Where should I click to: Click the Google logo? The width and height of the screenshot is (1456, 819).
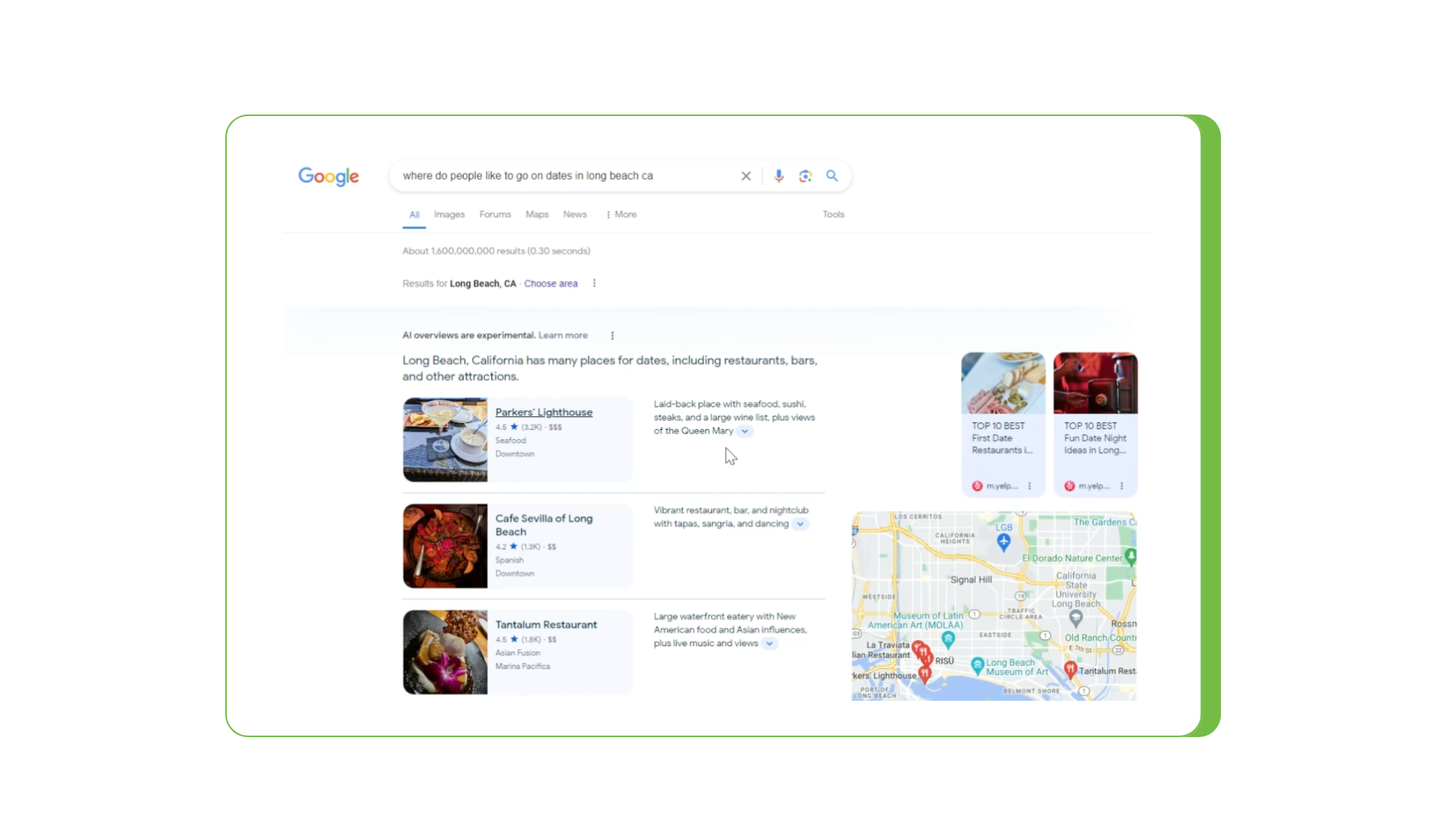pos(328,177)
